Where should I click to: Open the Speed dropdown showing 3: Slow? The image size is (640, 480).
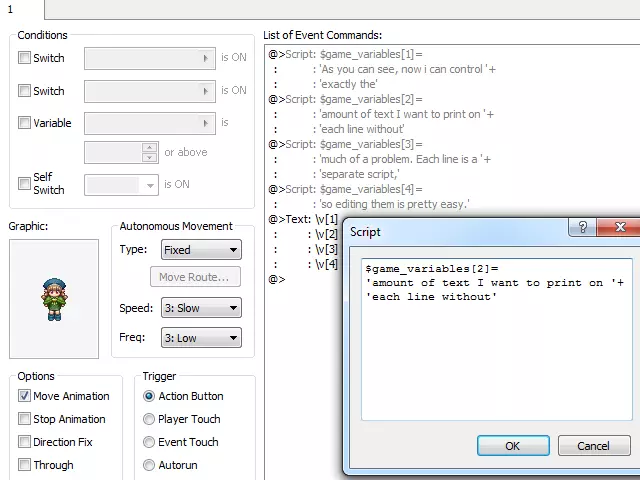click(201, 308)
